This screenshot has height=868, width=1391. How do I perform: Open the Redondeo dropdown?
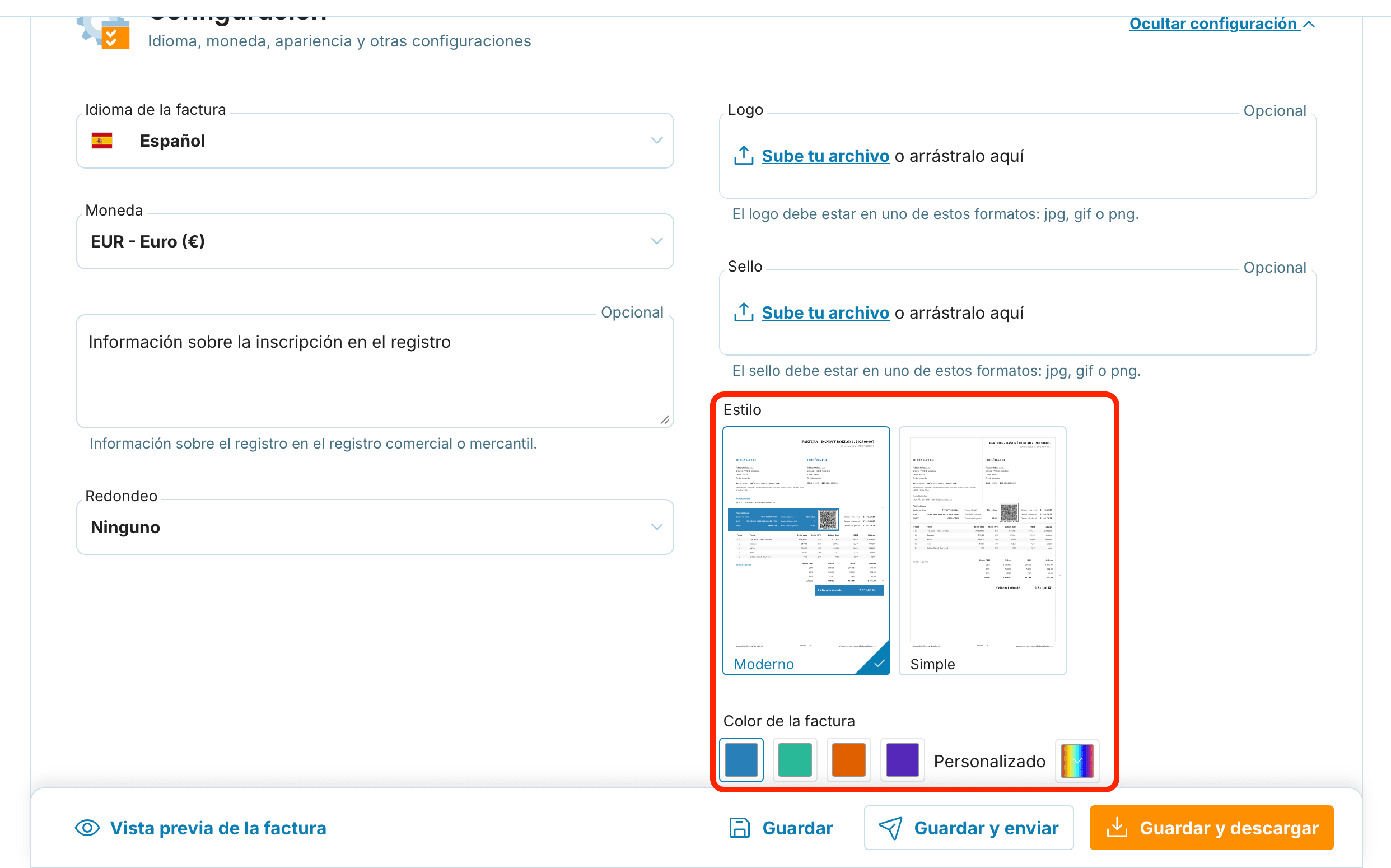point(375,527)
